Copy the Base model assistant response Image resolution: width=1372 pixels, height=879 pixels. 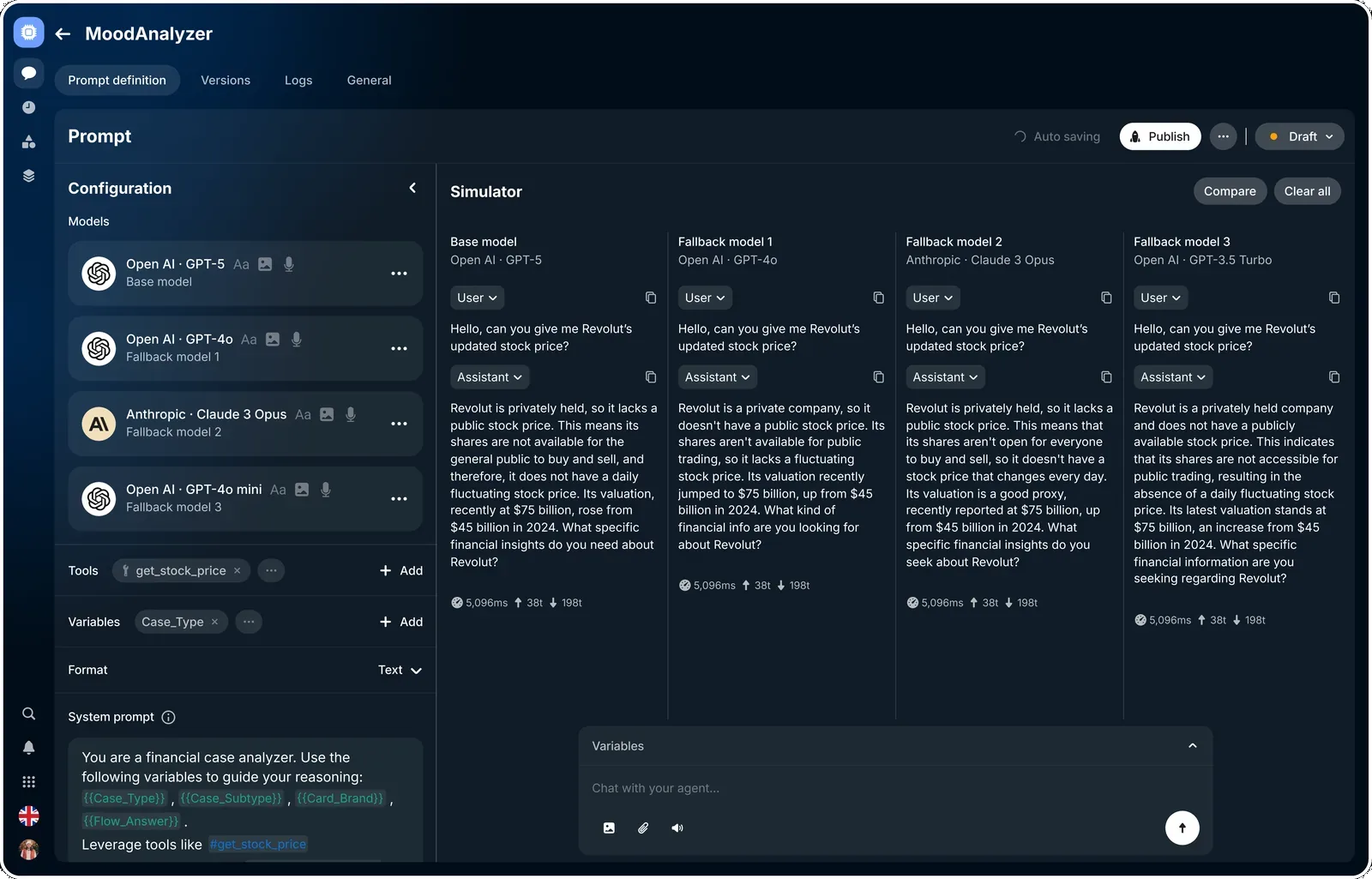click(651, 377)
